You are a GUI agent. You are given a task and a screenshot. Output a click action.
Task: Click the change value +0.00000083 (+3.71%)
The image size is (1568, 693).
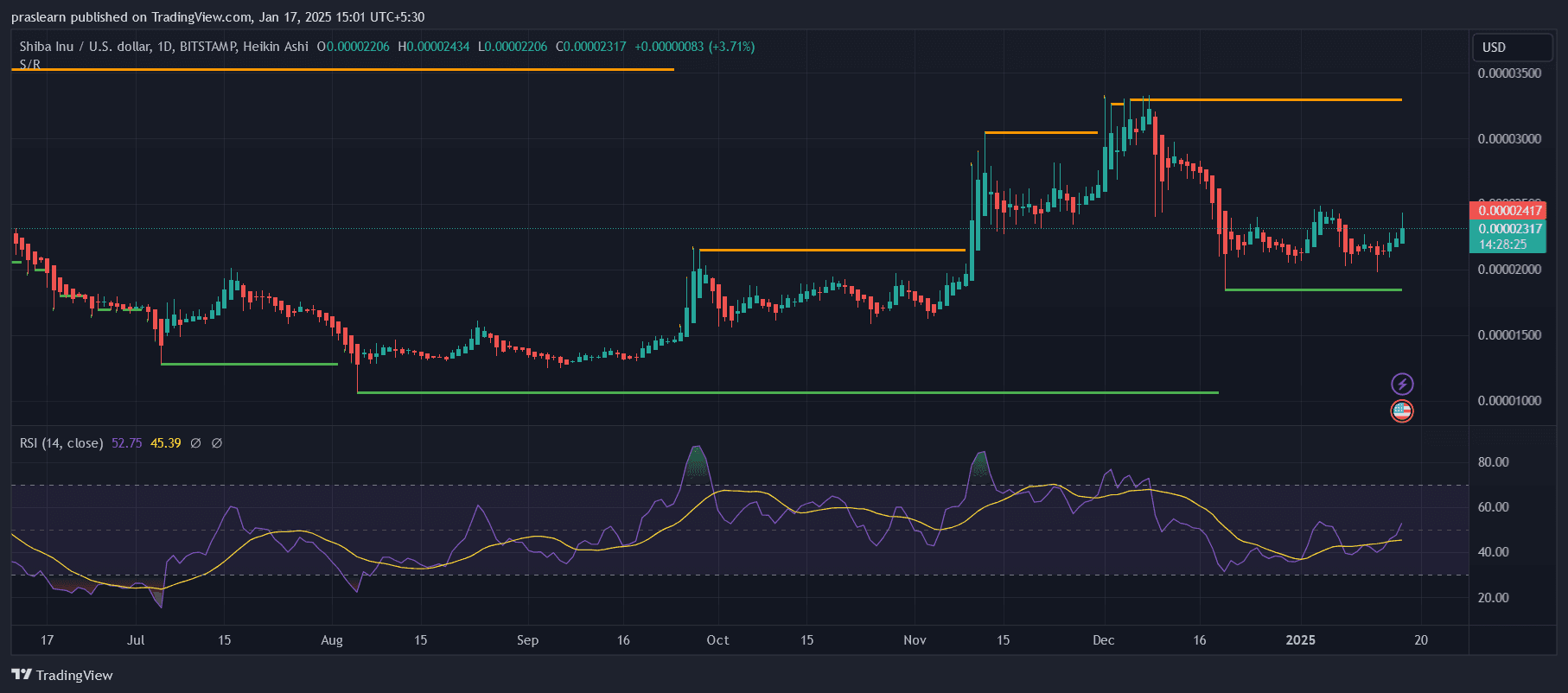pos(695,47)
